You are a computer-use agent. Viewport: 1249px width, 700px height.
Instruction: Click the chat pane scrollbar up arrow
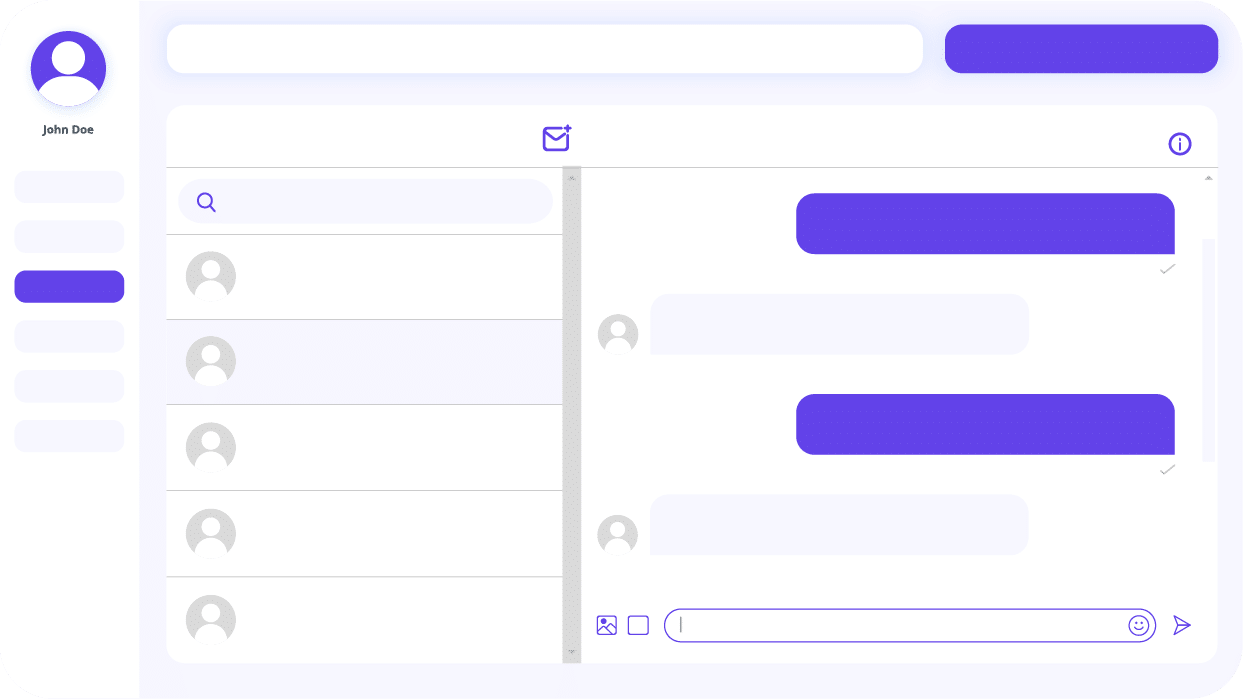[1208, 178]
